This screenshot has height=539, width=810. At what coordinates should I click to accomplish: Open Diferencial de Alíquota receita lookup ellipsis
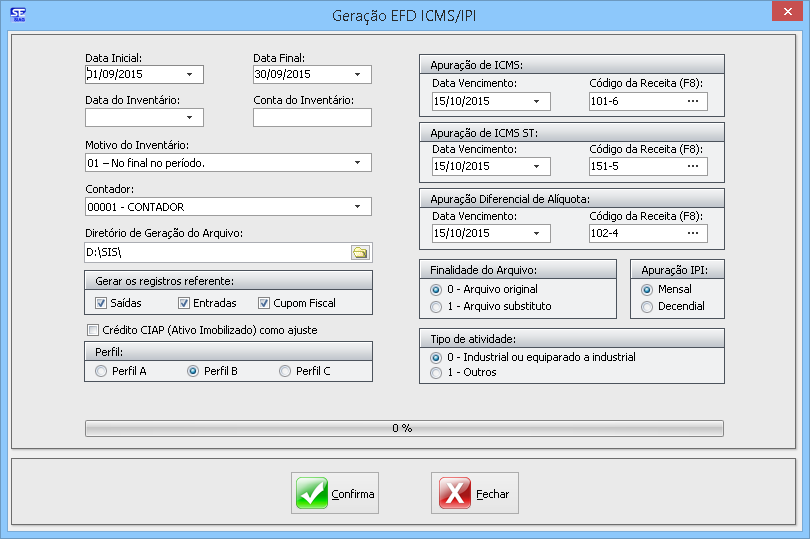pyautogui.click(x=692, y=233)
